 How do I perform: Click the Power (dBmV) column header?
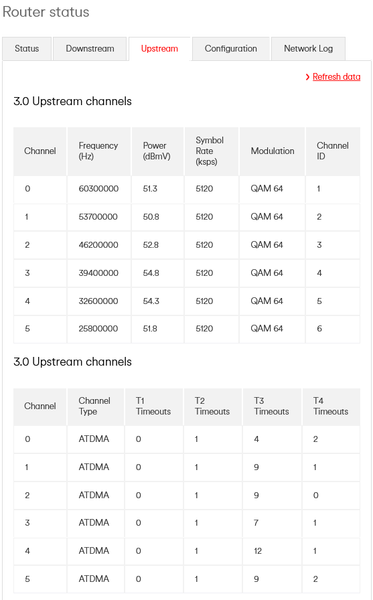pyautogui.click(x=158, y=151)
